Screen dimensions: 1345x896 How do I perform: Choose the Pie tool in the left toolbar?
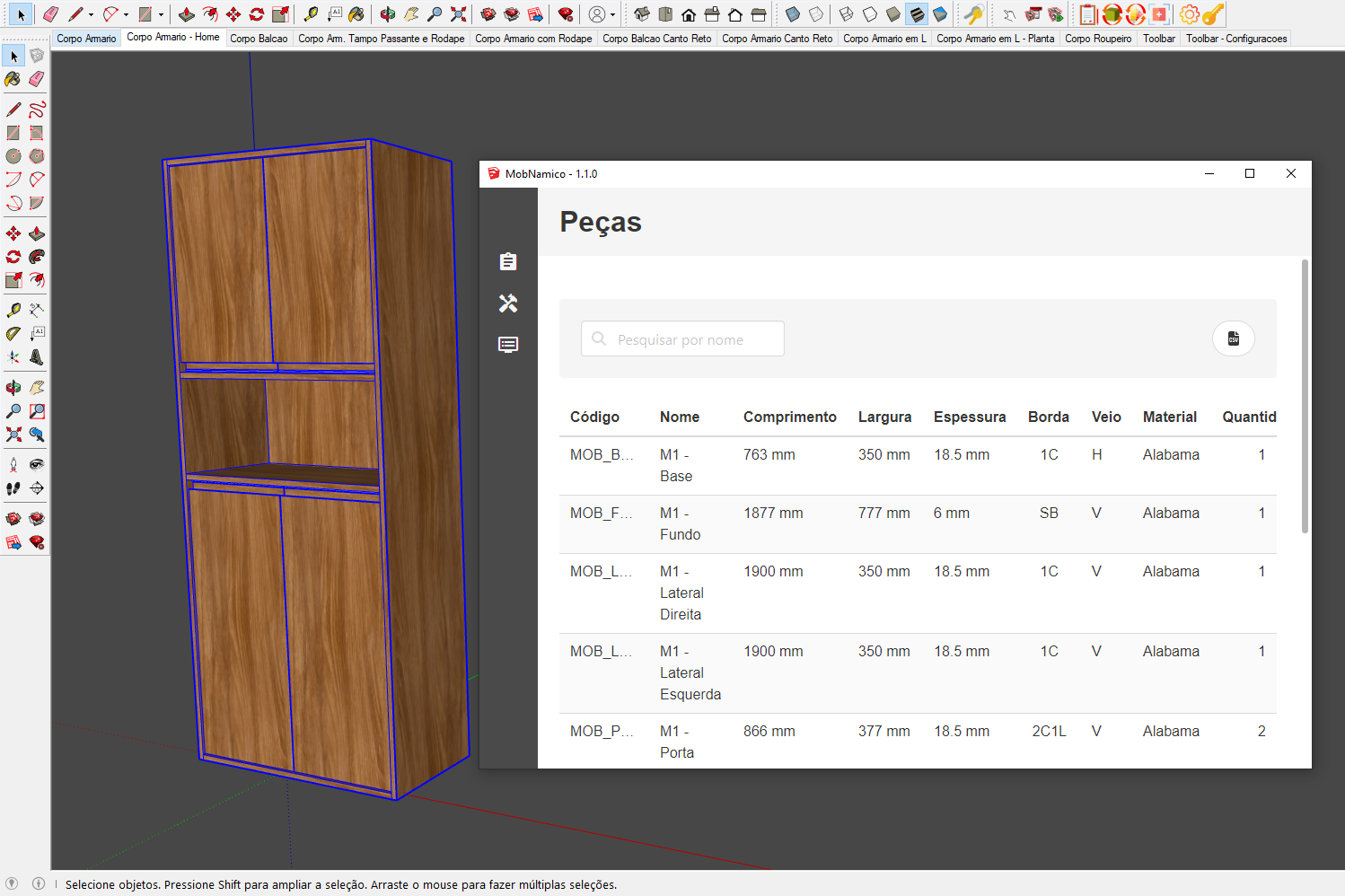point(37,203)
